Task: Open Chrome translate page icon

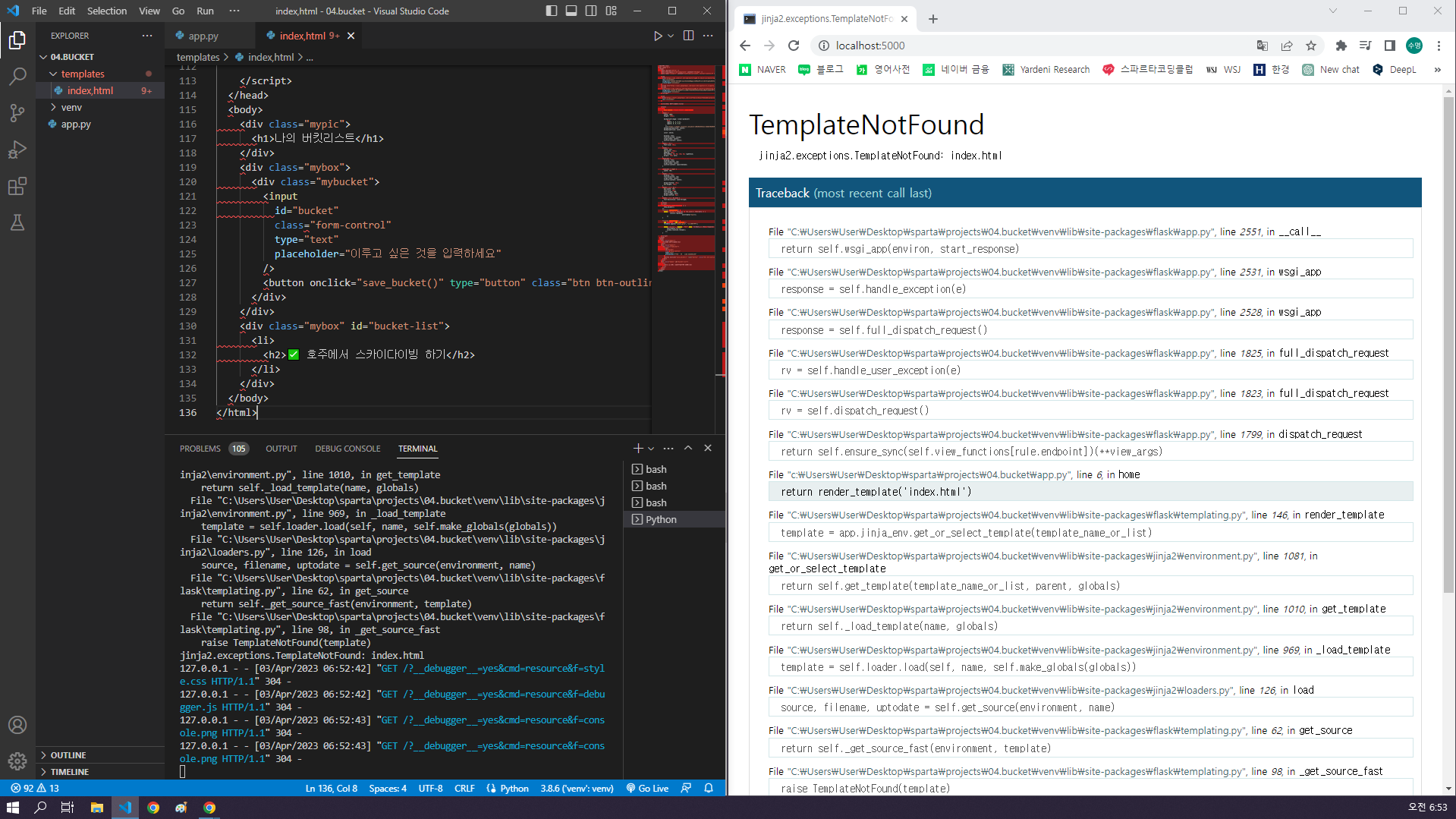Action: click(1263, 46)
